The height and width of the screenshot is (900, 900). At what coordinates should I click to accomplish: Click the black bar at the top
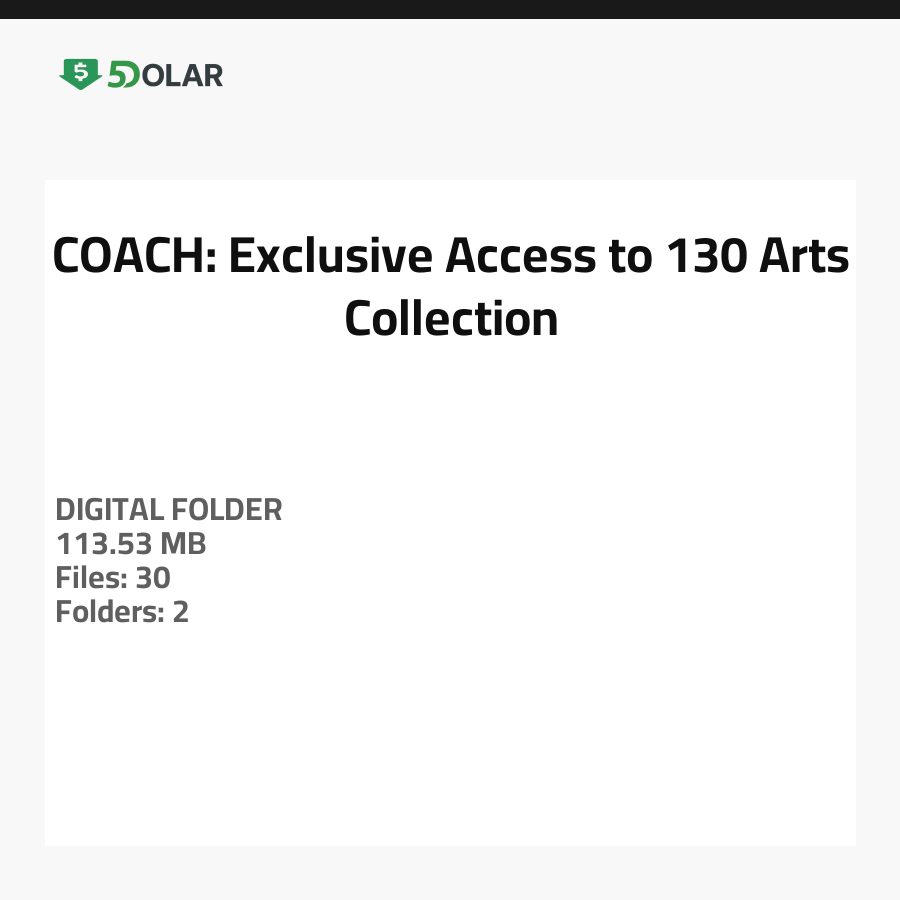coord(450,9)
